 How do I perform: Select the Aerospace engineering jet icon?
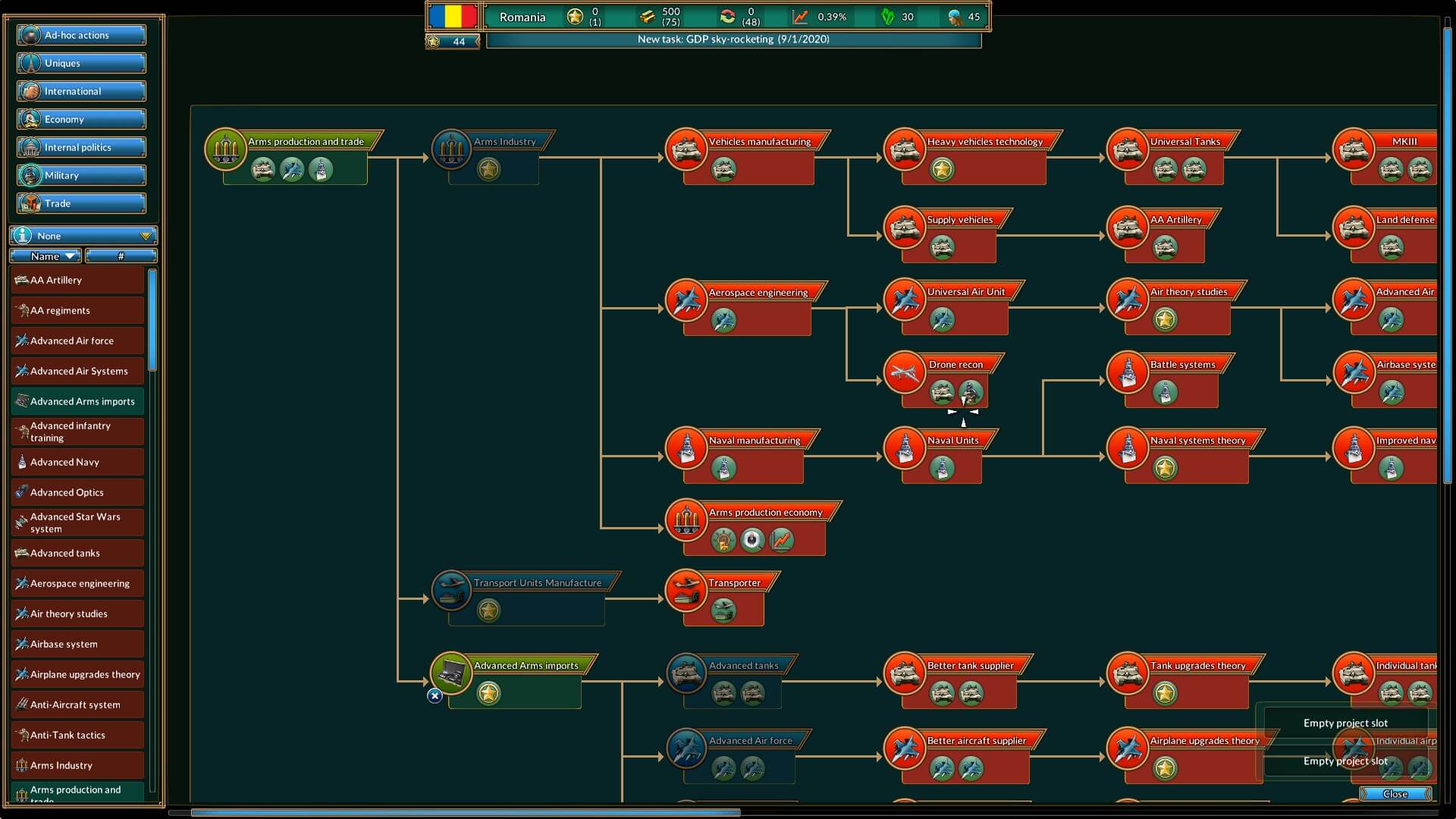tap(686, 300)
